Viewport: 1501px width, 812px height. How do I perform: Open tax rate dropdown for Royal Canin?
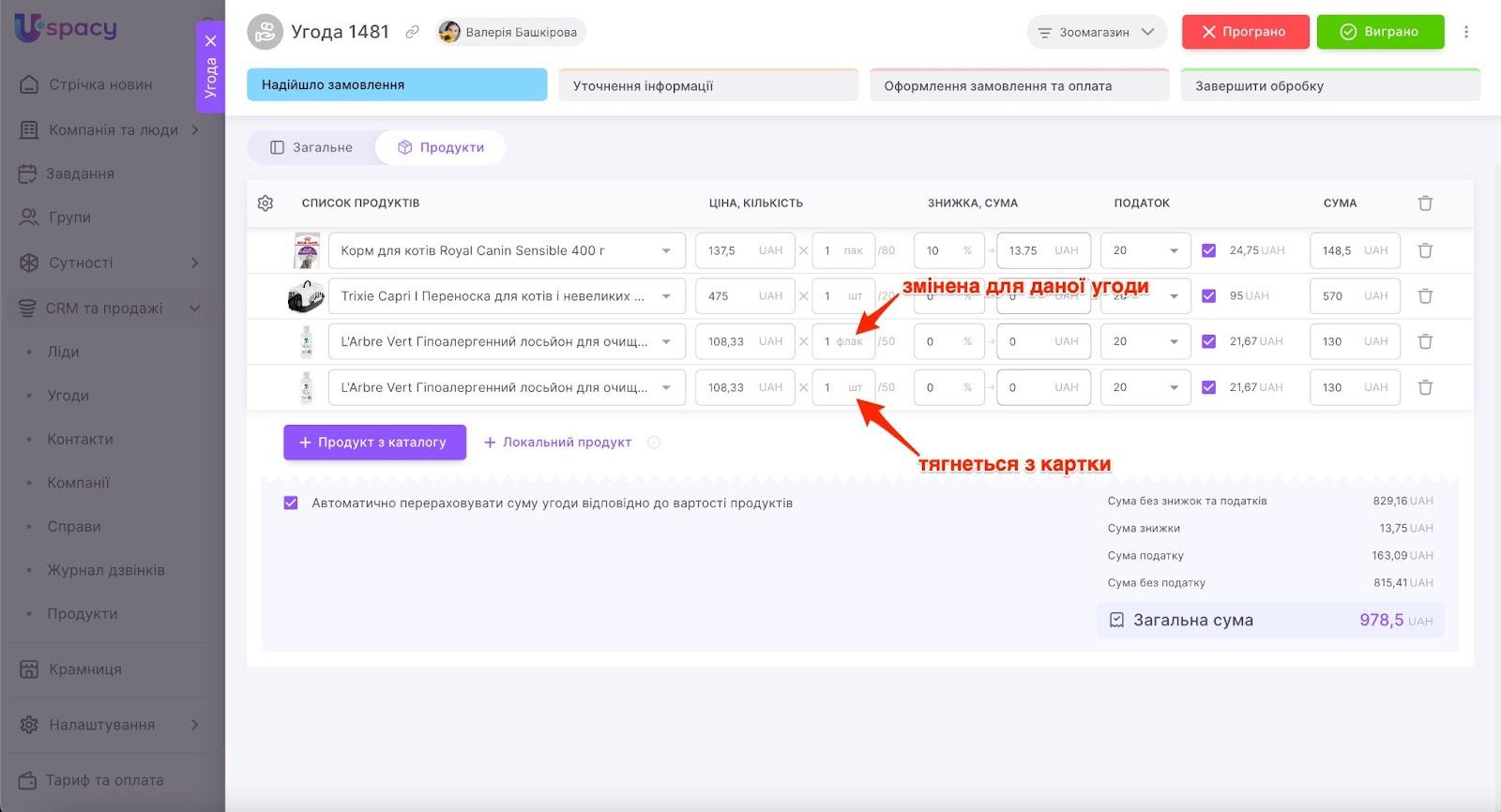tap(1145, 250)
